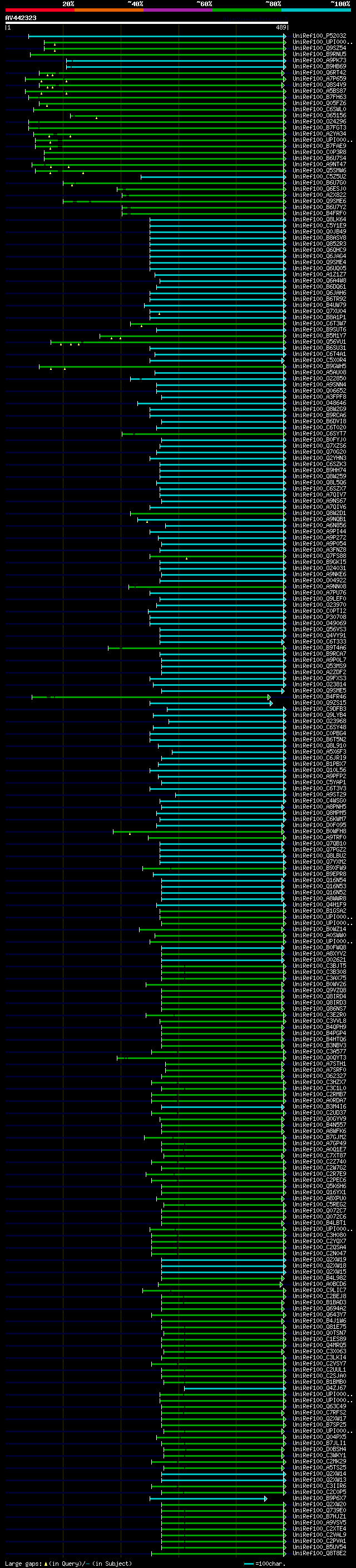Open hit UniRef100_Q6RT42

click(x=319, y=72)
